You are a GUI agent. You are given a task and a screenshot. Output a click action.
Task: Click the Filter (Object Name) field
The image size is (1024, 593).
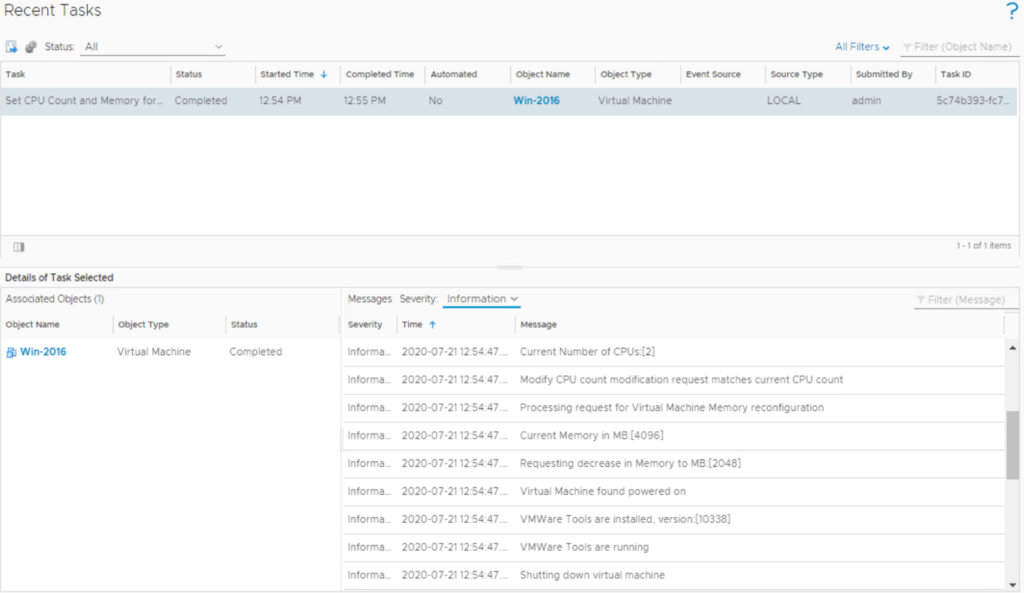[x=964, y=47]
